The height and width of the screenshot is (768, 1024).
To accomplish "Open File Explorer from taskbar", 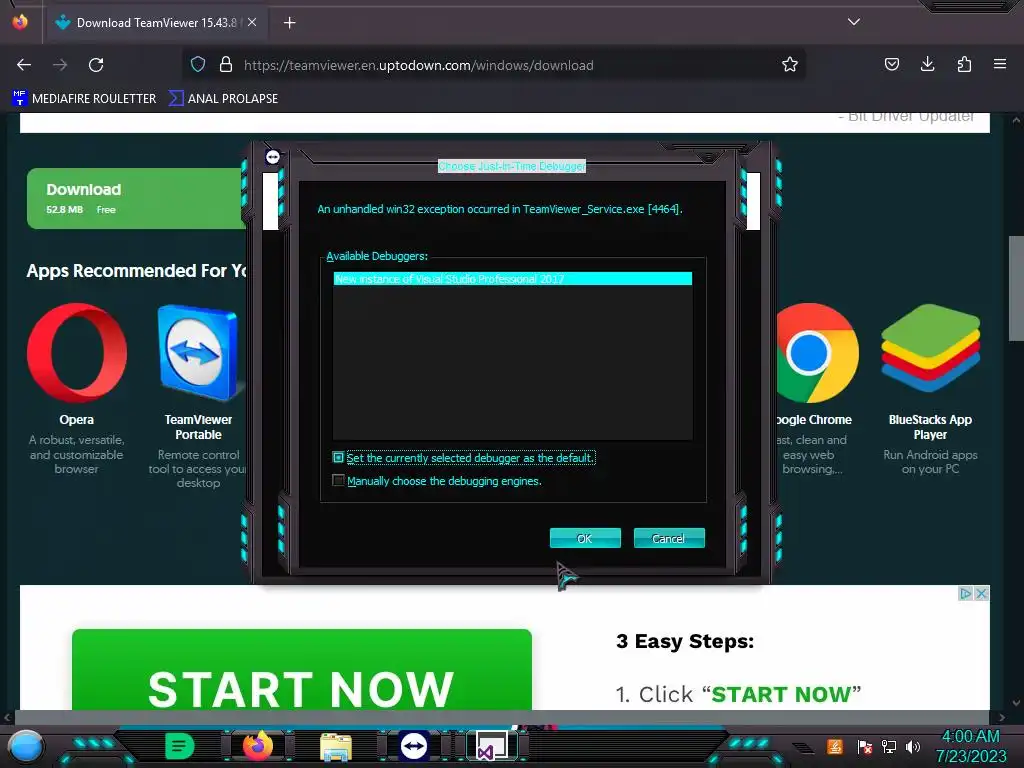I will [x=336, y=747].
